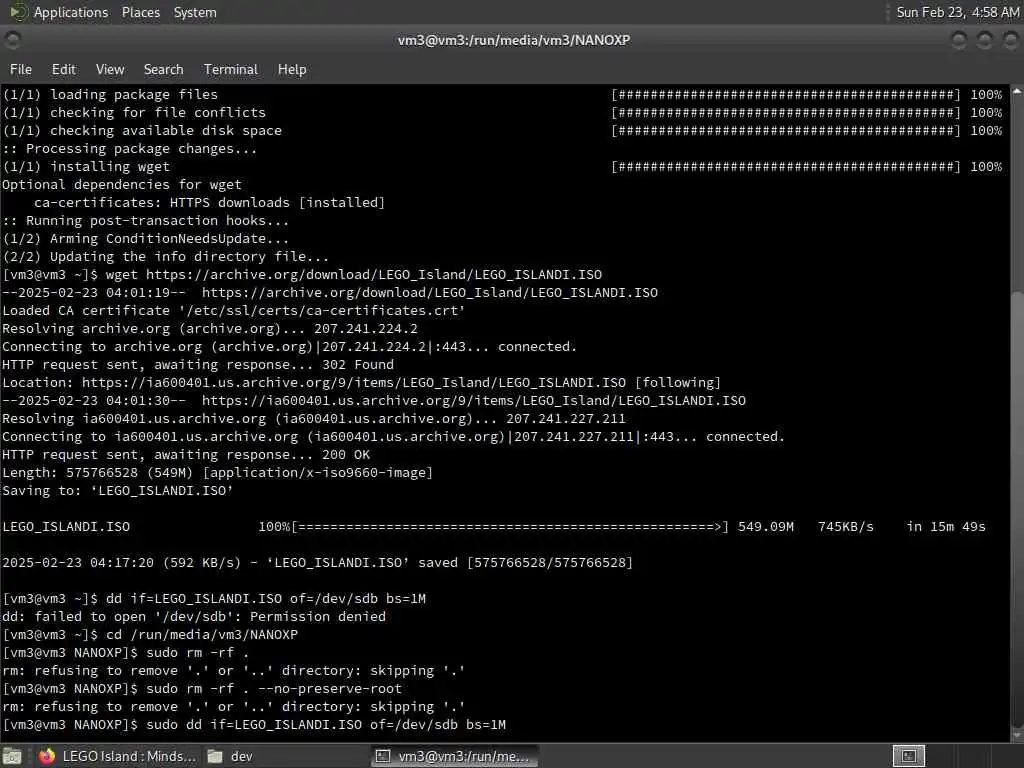1024x768 pixels.
Task: Click the 'loading package files' line
Action: click(x=110, y=95)
